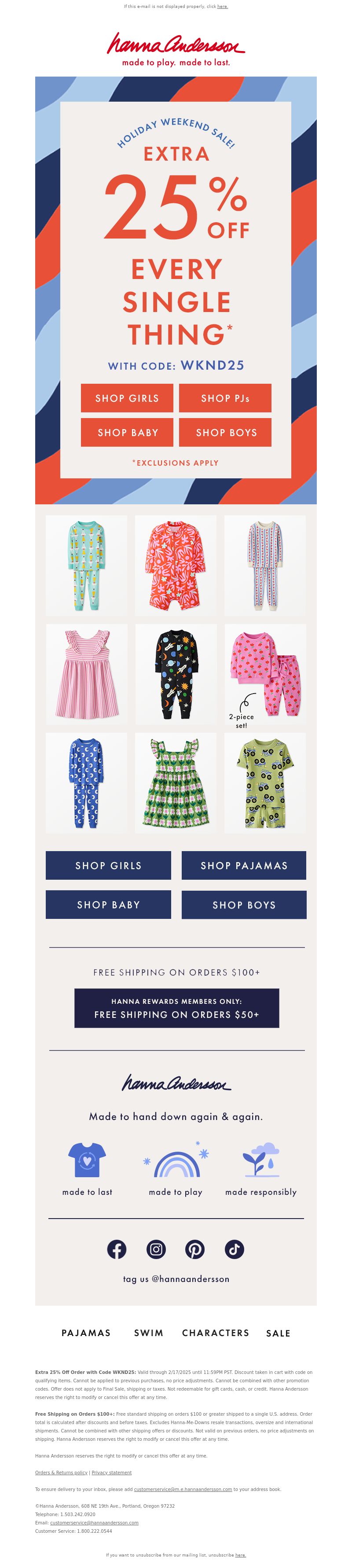Image resolution: width=352 pixels, height=1568 pixels.
Task: Open the Orders & Returns policy link
Action: pos(62,1473)
